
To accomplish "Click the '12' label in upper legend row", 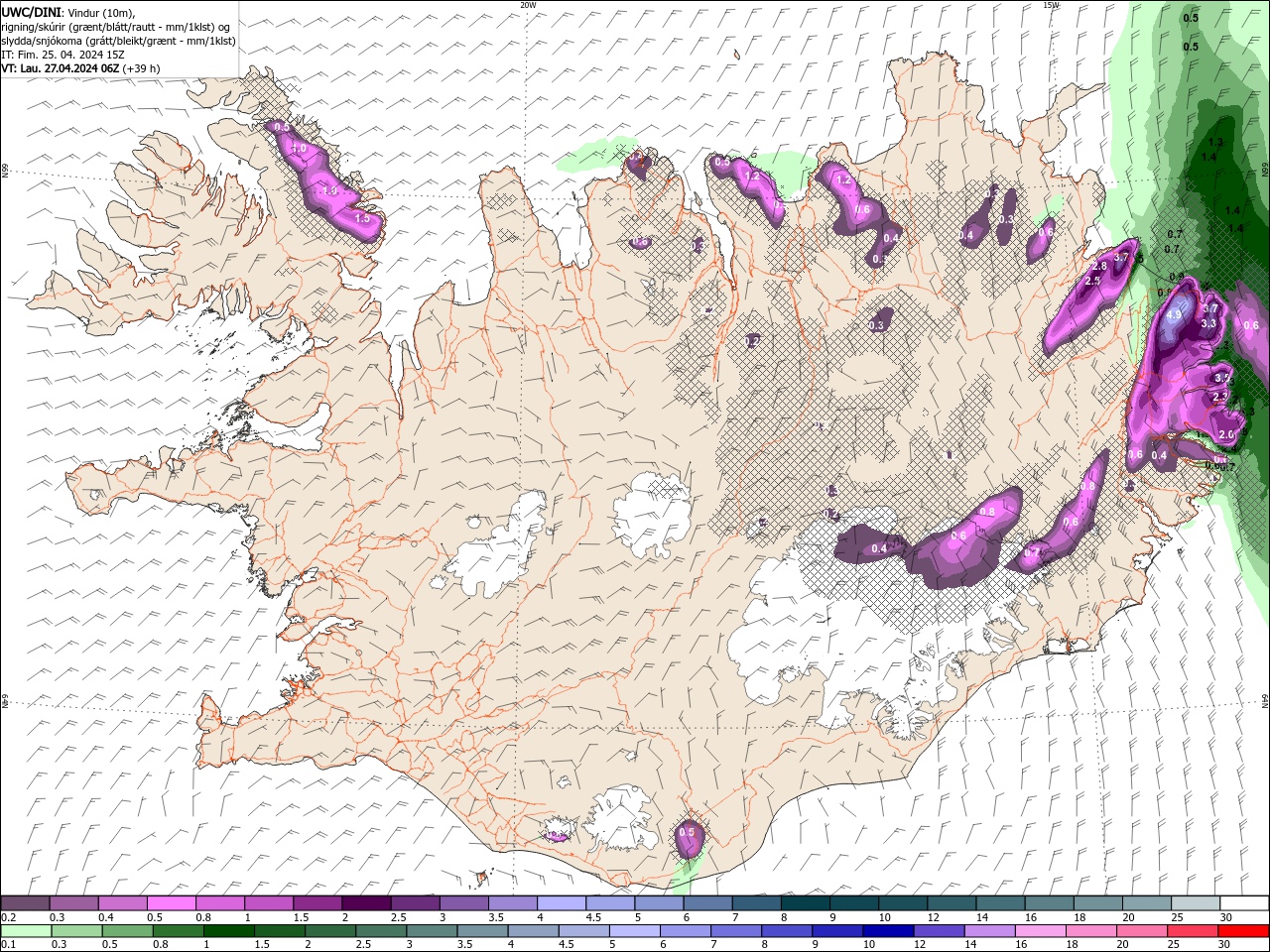I will pos(932,917).
